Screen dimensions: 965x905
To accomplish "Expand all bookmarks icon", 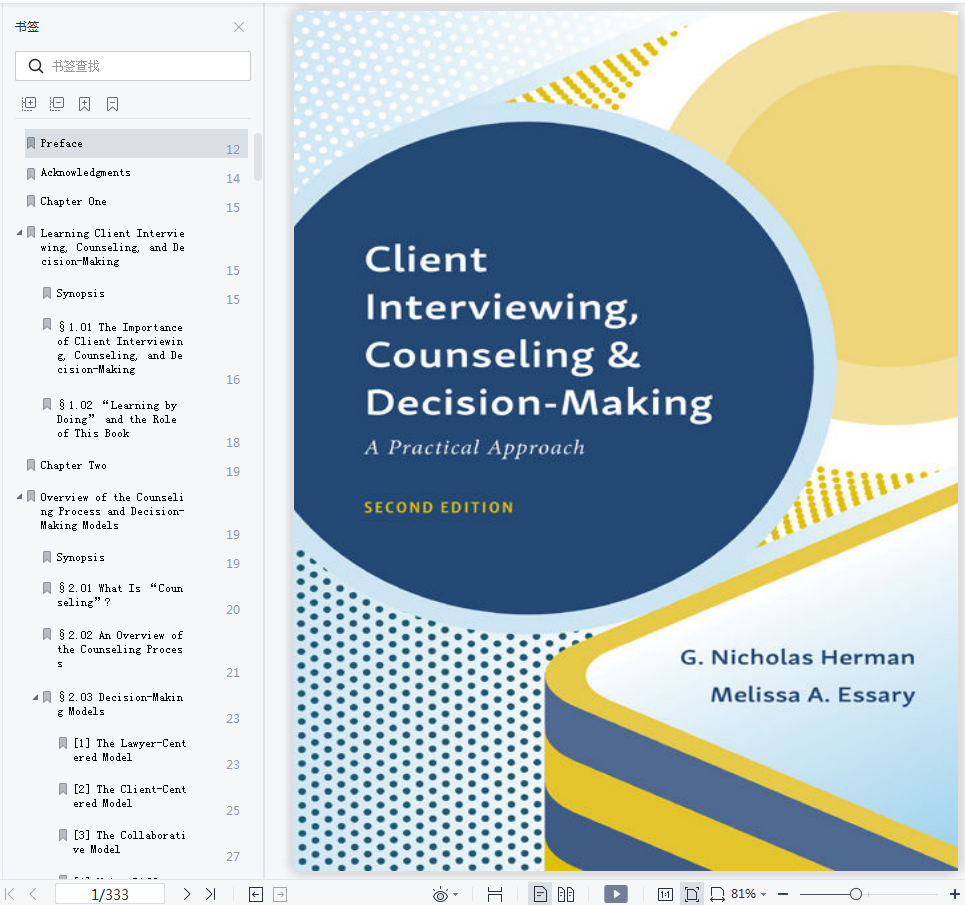I will tap(29, 103).
